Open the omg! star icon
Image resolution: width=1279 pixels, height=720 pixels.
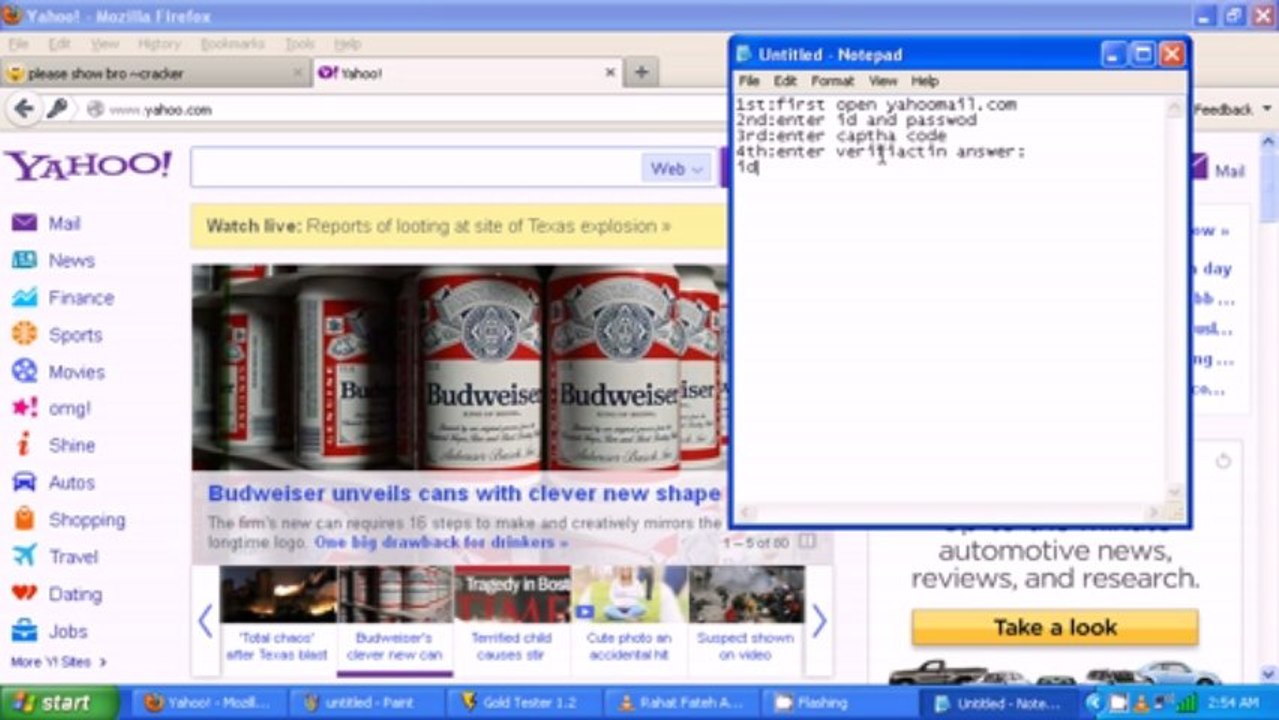pyautogui.click(x=24, y=408)
